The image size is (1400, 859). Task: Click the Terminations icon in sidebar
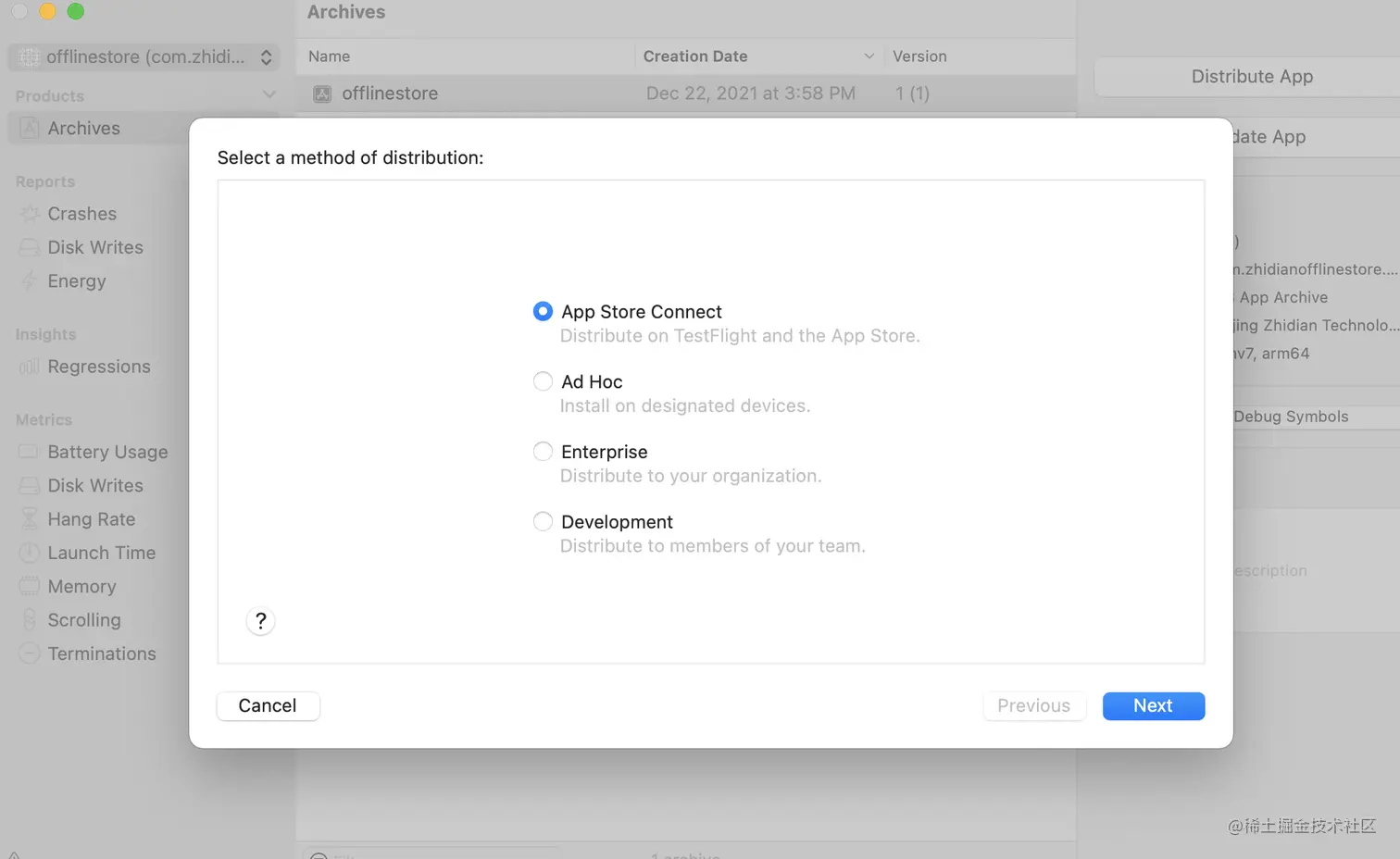(30, 654)
